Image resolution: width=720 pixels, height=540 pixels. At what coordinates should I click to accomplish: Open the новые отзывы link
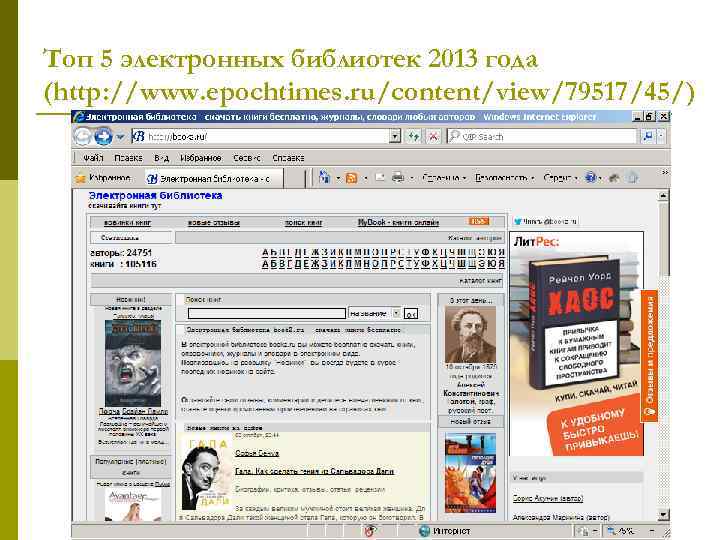click(x=214, y=223)
